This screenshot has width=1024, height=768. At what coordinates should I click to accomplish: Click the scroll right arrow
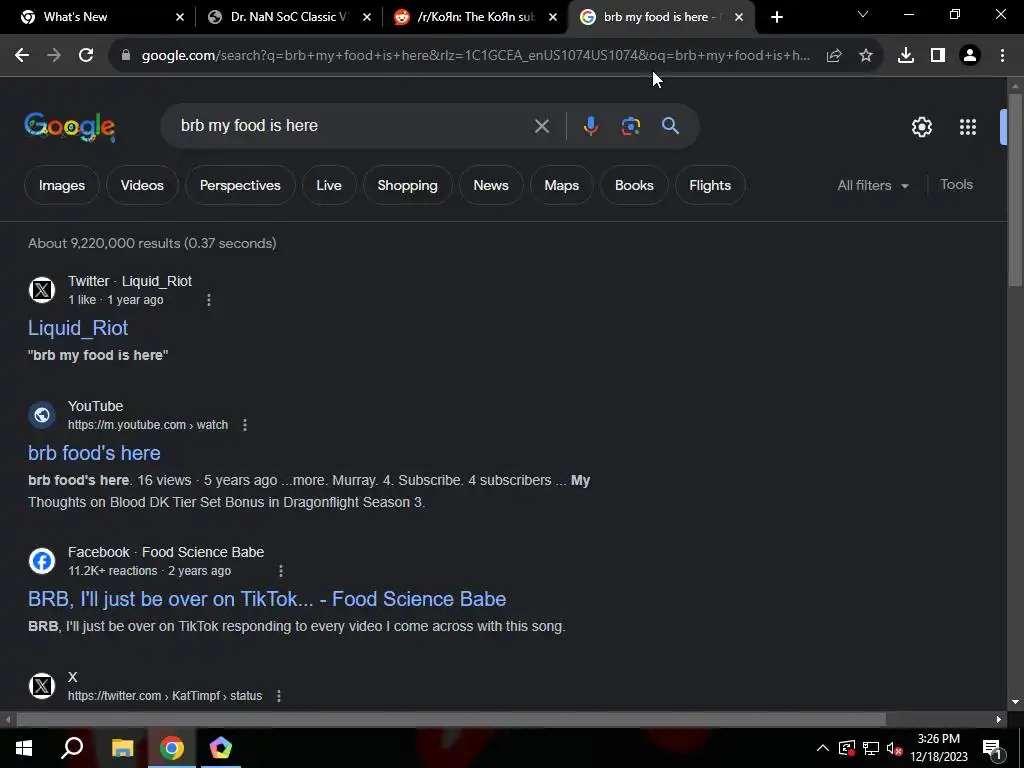pos(999,720)
